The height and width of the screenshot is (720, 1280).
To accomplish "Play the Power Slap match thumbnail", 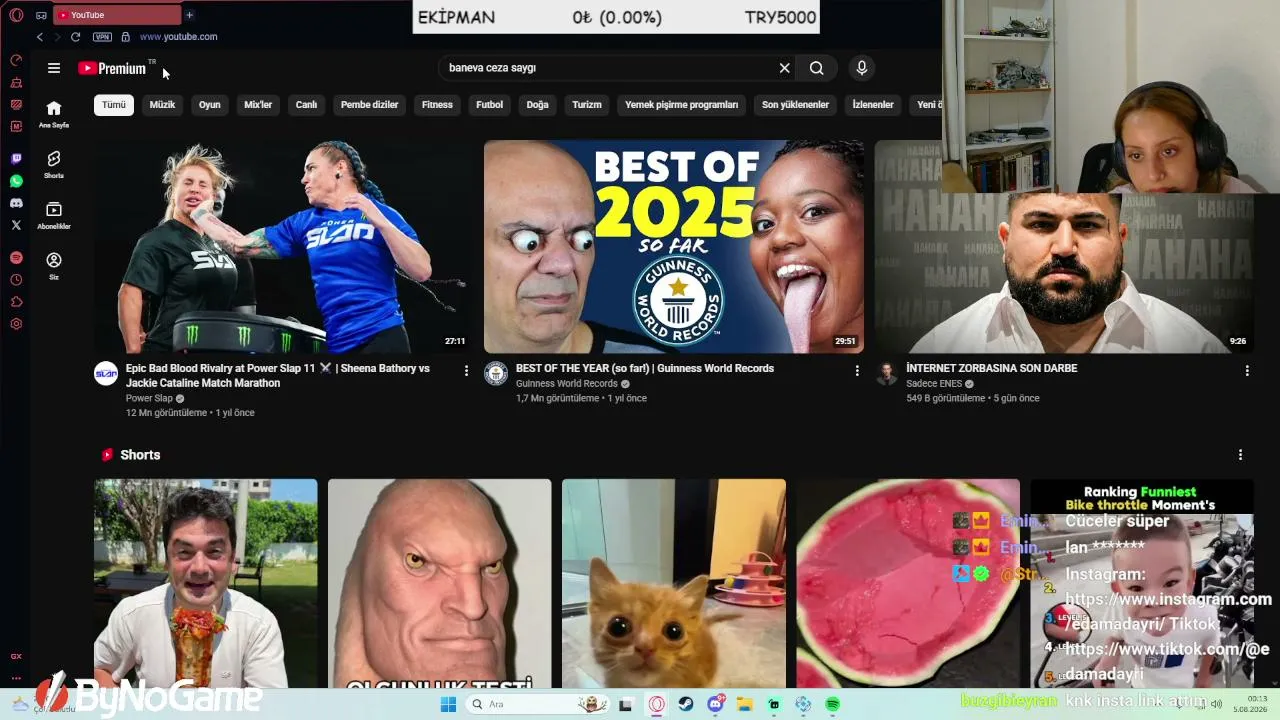I will (x=283, y=247).
